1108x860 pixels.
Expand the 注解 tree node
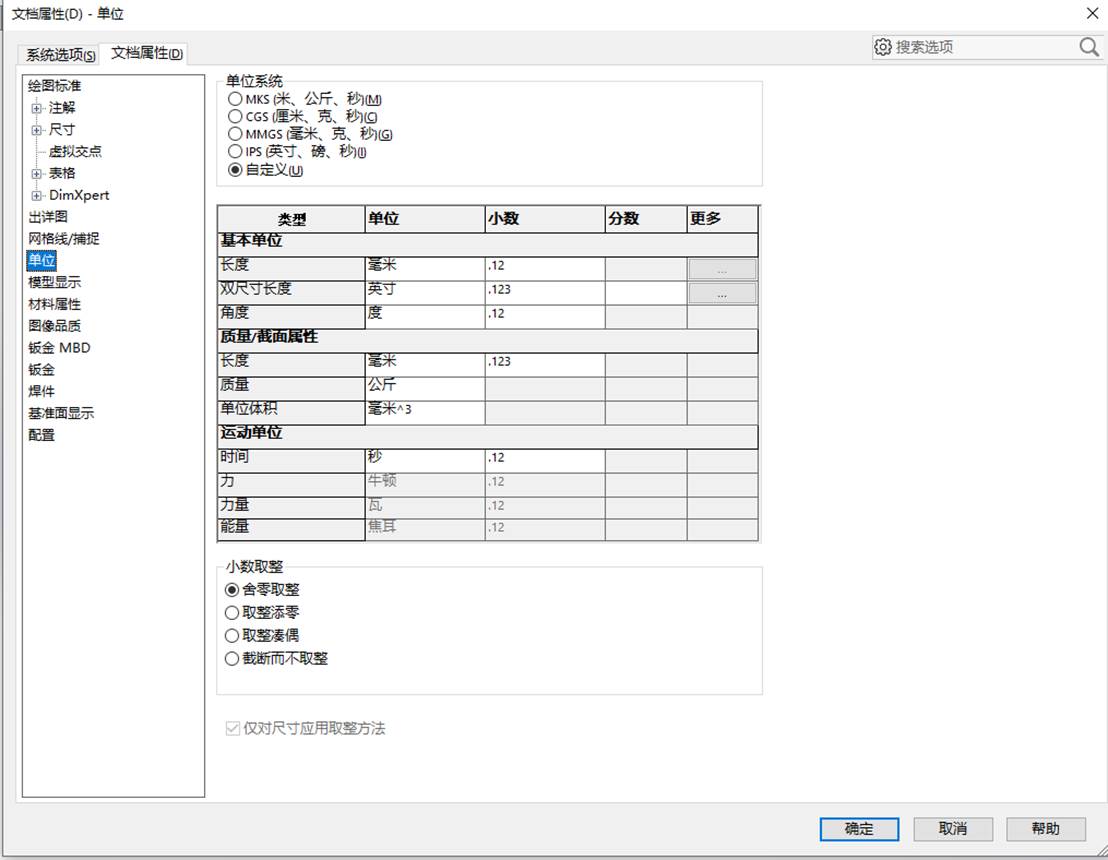click(37, 108)
